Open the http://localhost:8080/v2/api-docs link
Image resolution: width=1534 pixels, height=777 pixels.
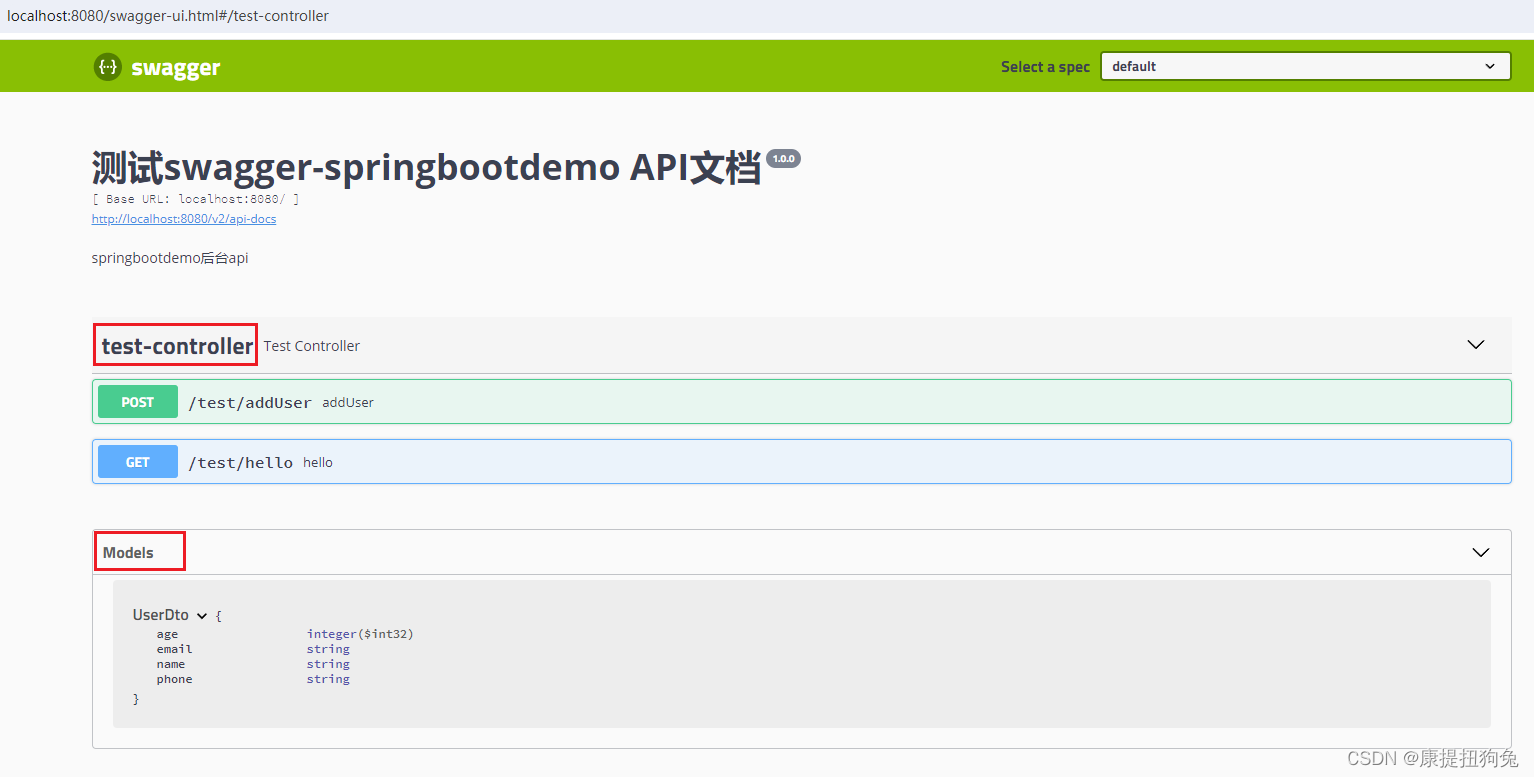pos(184,219)
